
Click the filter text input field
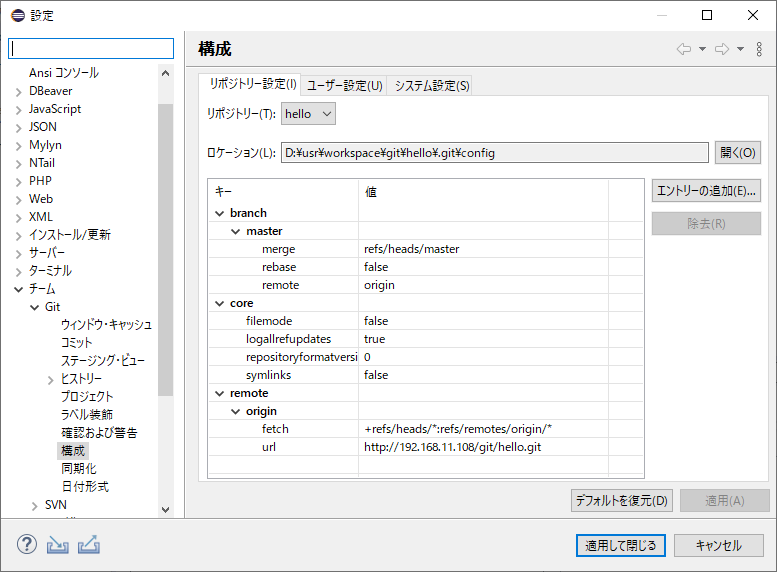91,48
